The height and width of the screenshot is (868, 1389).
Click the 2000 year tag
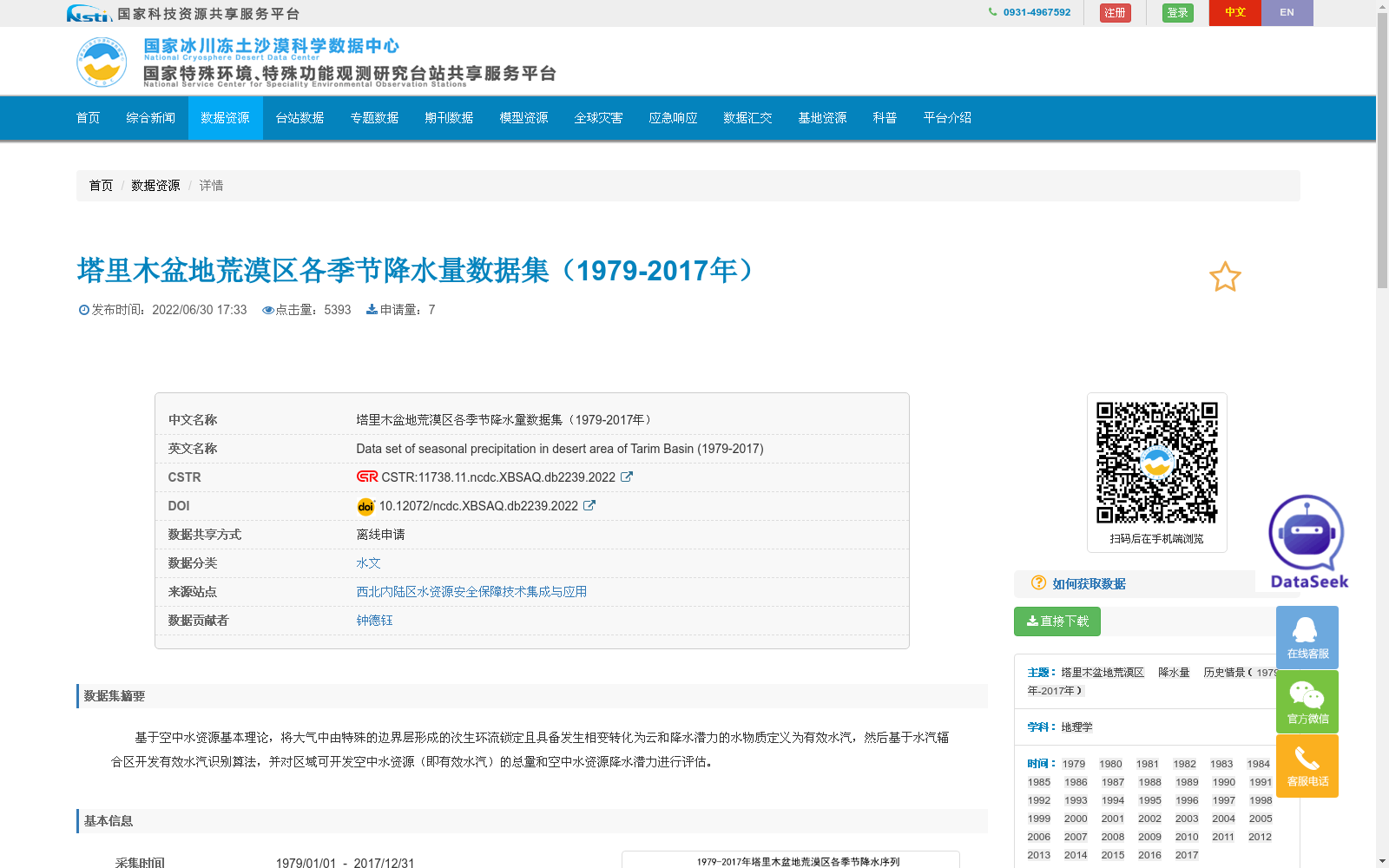click(1076, 819)
